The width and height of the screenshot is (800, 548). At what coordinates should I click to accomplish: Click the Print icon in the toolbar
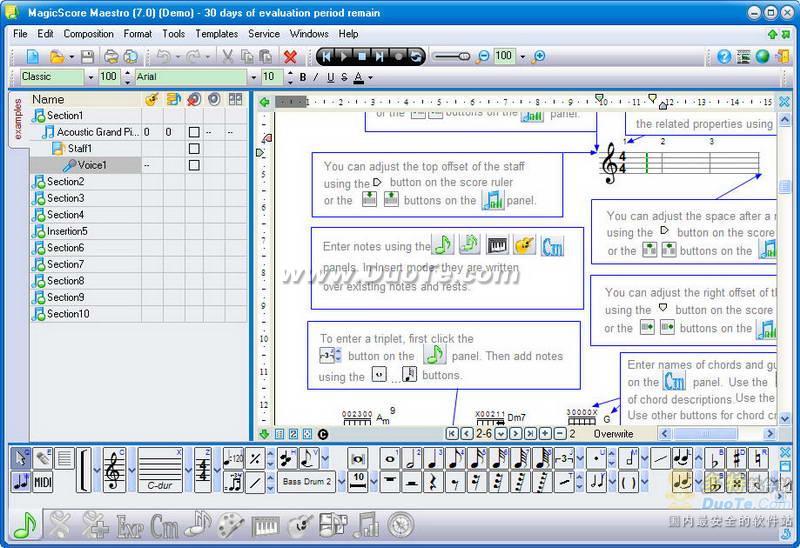[111, 56]
